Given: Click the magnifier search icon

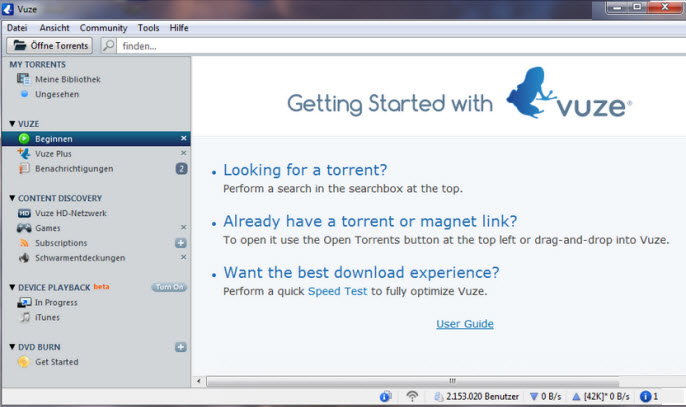Looking at the screenshot, I should coord(108,46).
